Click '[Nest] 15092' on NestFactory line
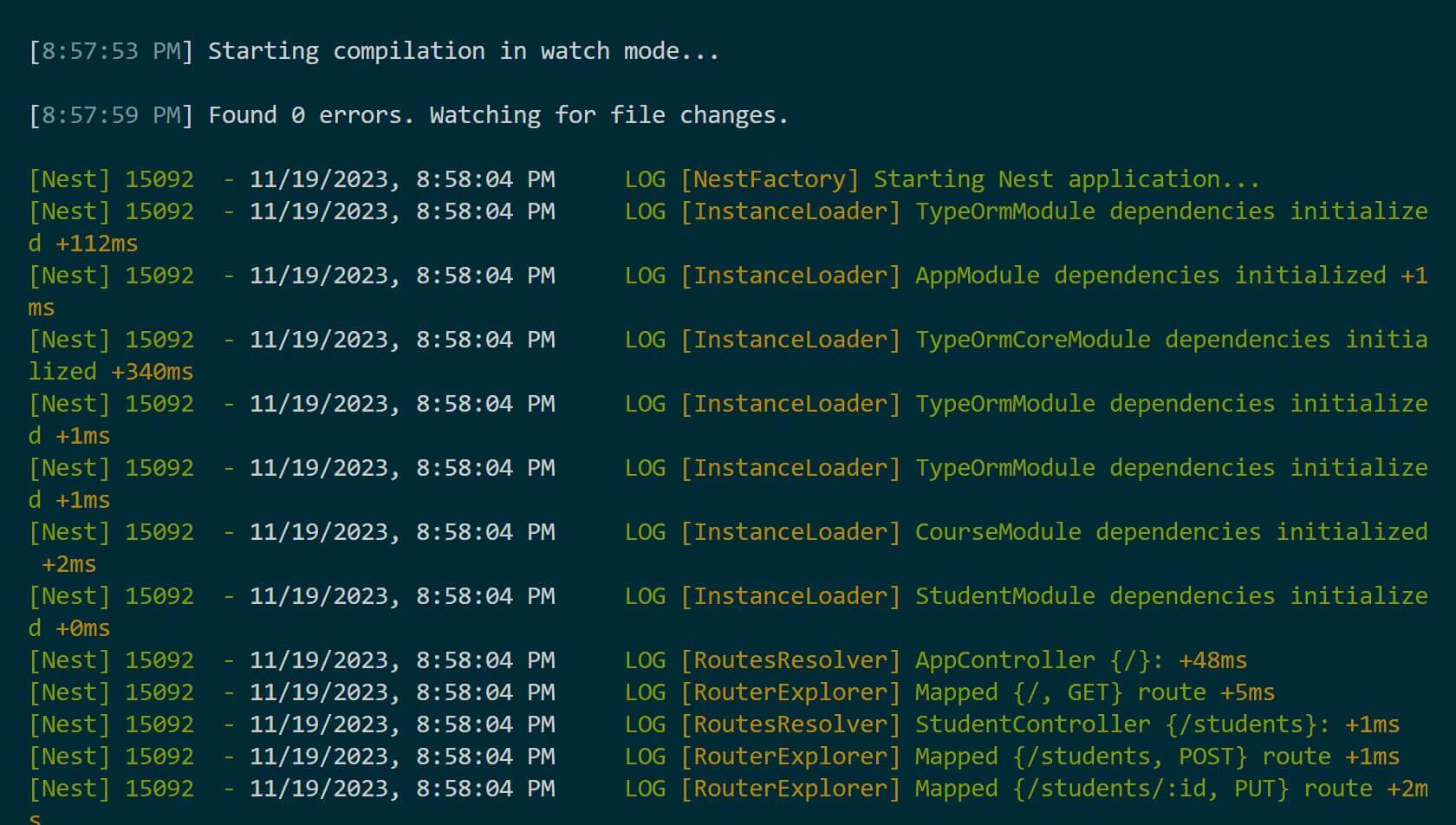1456x825 pixels. tap(111, 179)
